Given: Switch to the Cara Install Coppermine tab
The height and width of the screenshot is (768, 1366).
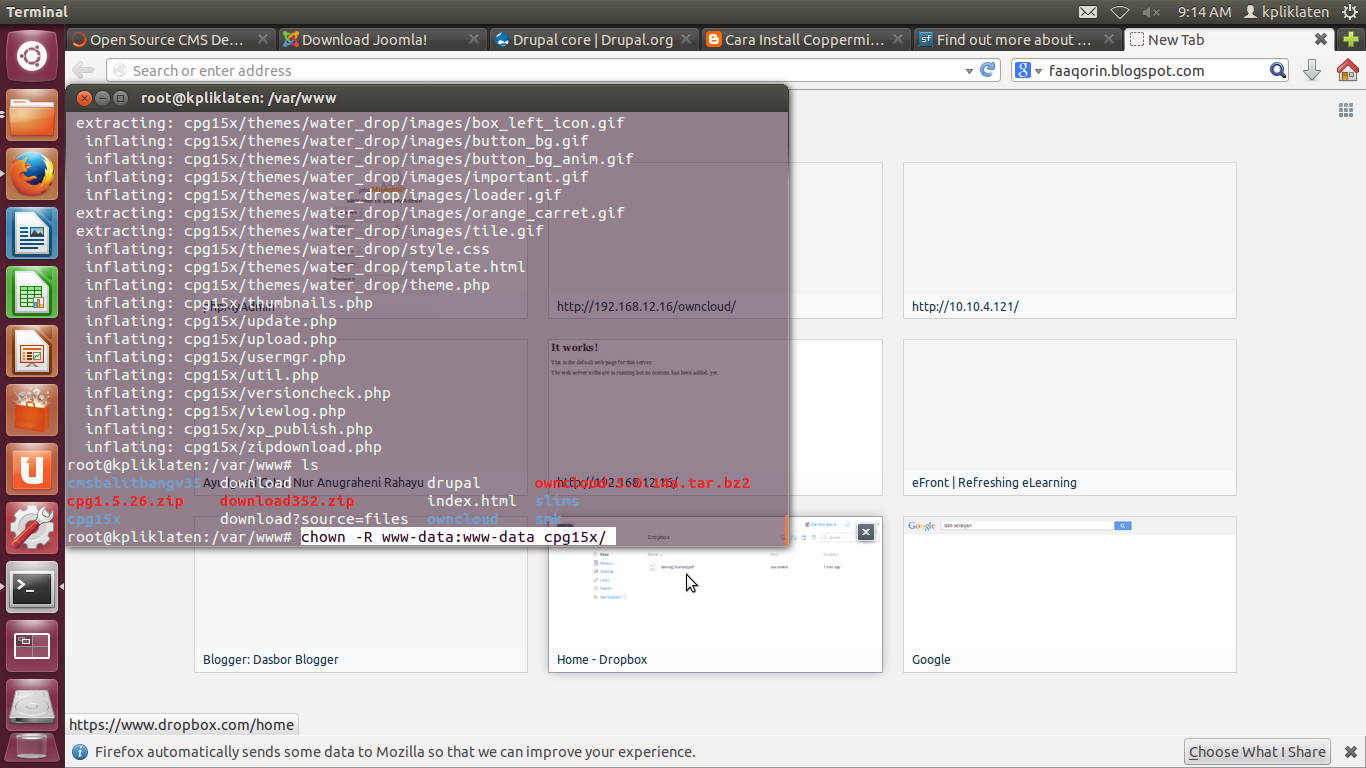Looking at the screenshot, I should [x=806, y=40].
